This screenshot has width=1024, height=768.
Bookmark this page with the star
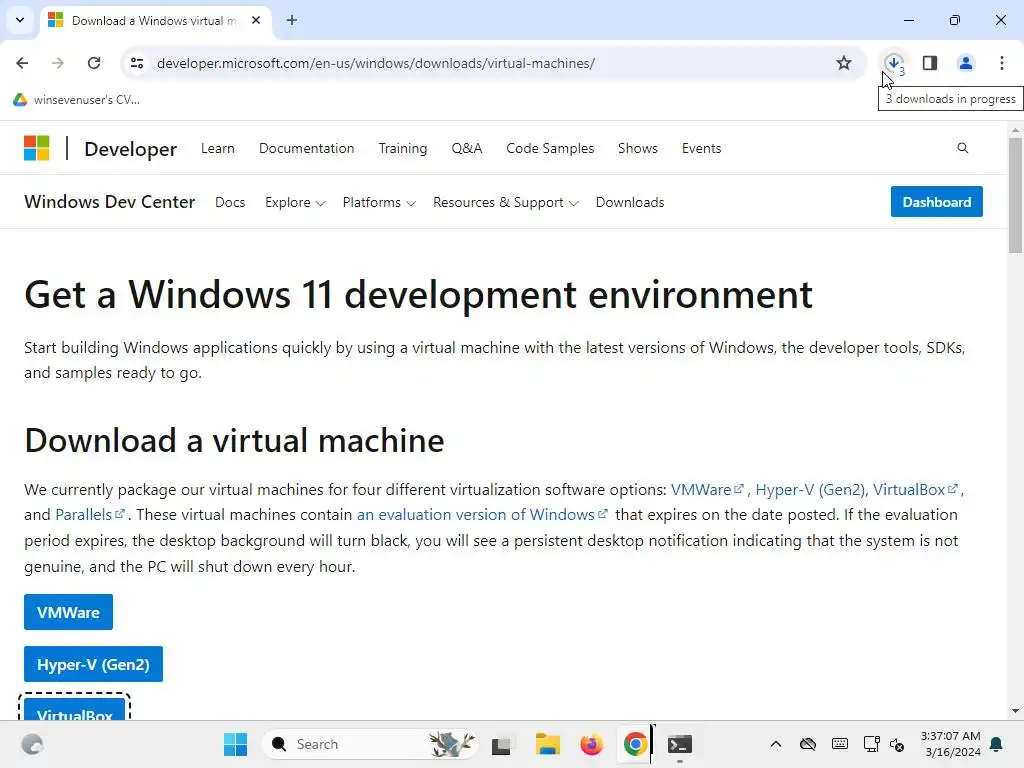[844, 63]
